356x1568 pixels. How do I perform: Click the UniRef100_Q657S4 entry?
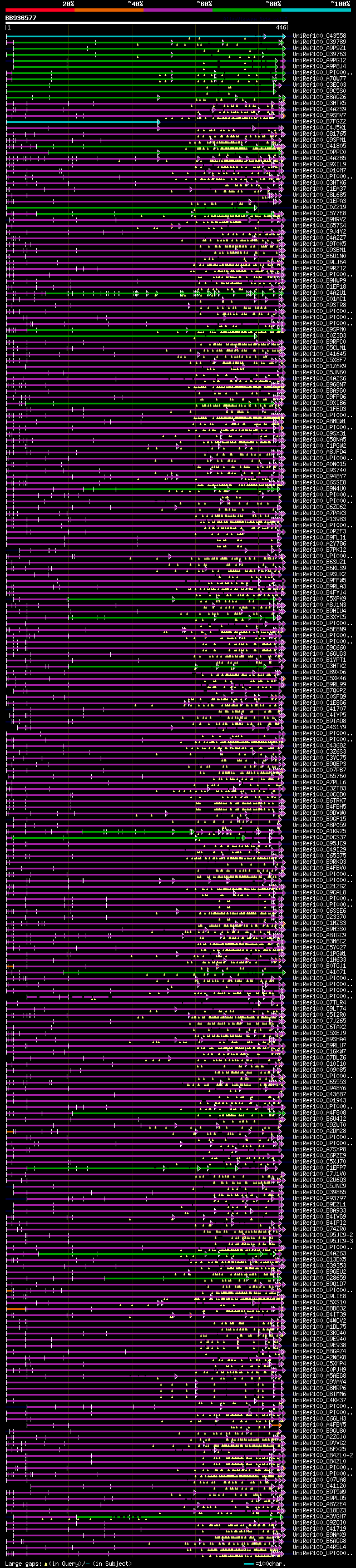tap(319, 225)
